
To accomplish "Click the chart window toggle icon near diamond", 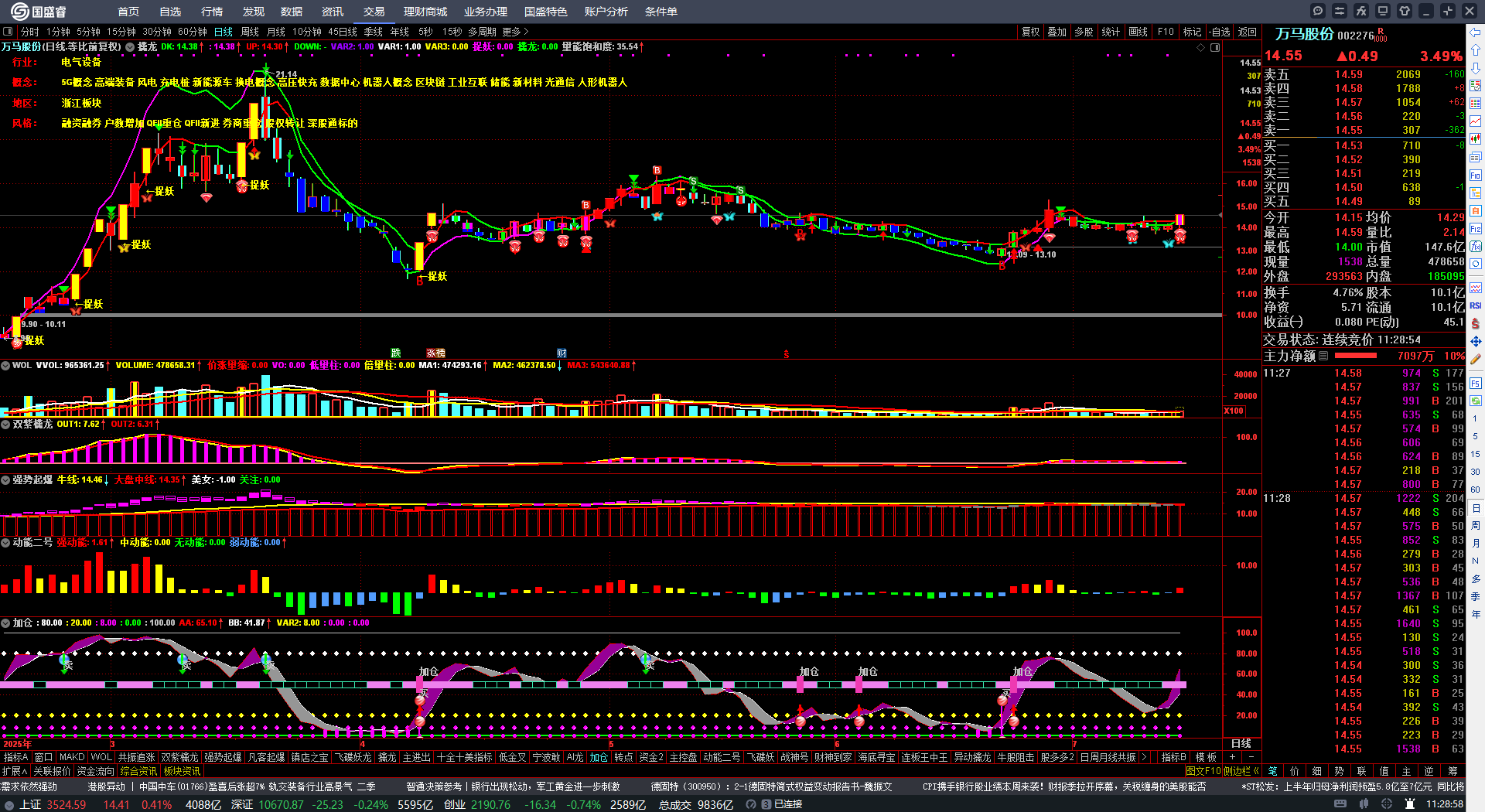I will click(x=1215, y=47).
